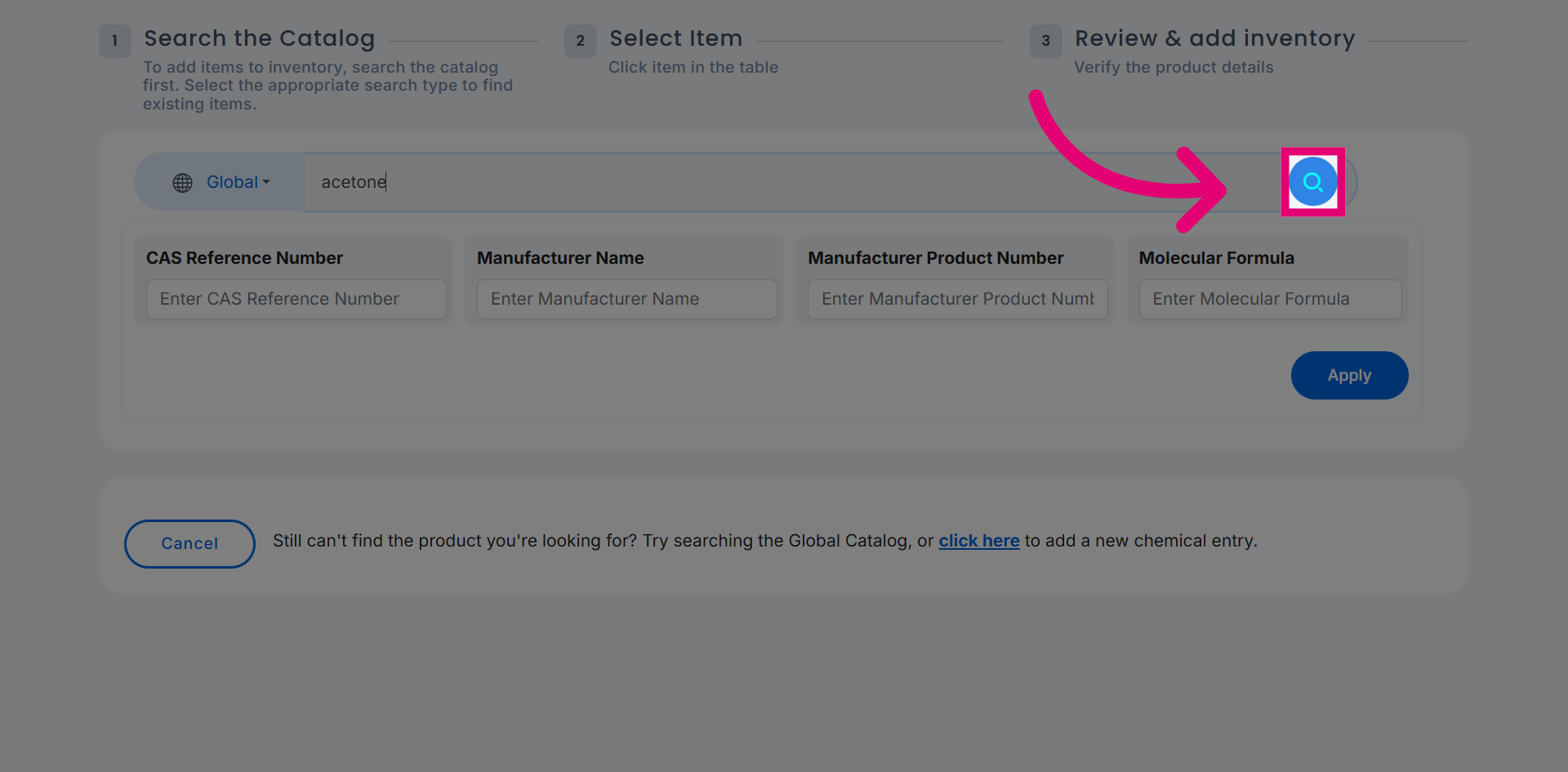The width and height of the screenshot is (1568, 772).
Task: Click the CAS Reference Number field
Action: [296, 299]
